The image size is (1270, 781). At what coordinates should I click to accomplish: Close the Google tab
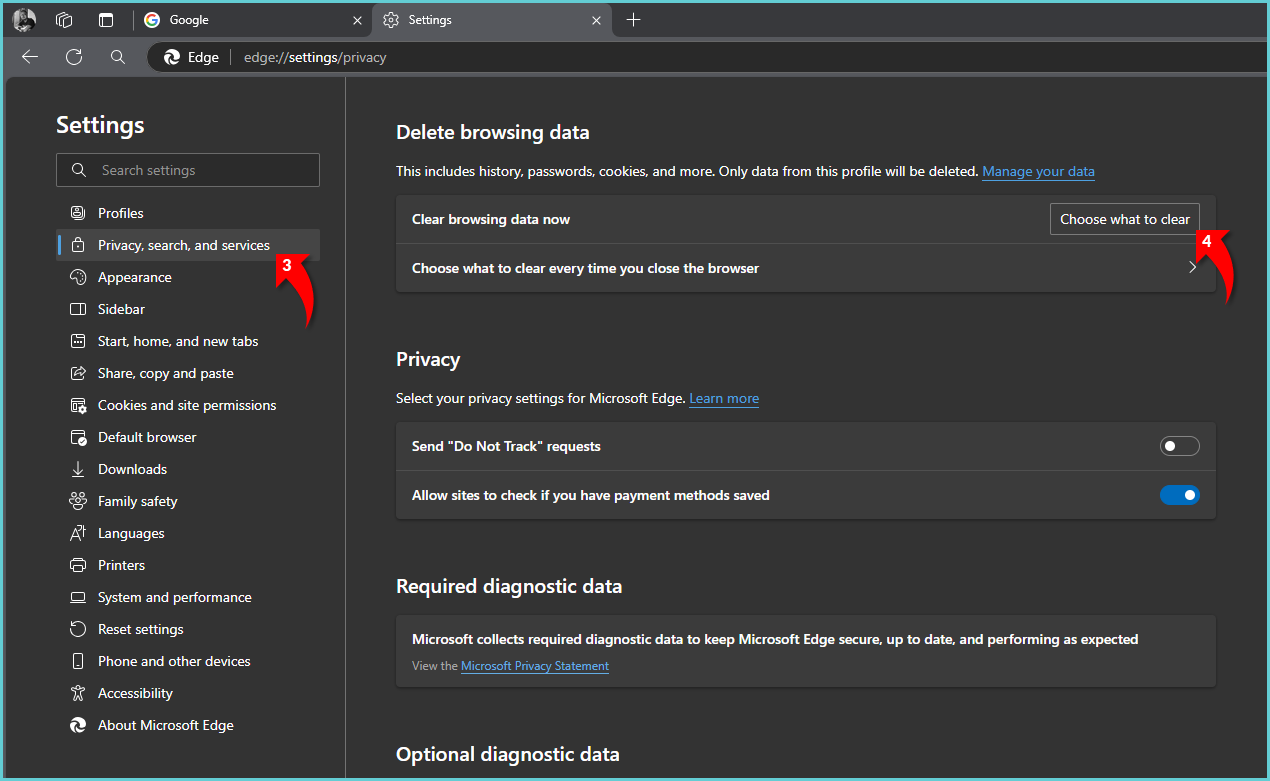tap(358, 20)
